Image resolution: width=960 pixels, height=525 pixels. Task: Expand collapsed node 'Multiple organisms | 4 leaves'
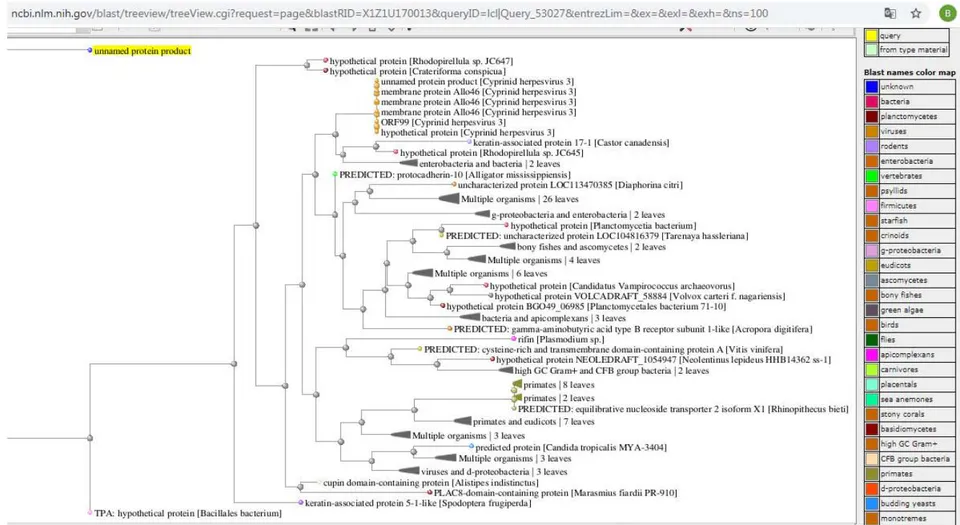476,260
